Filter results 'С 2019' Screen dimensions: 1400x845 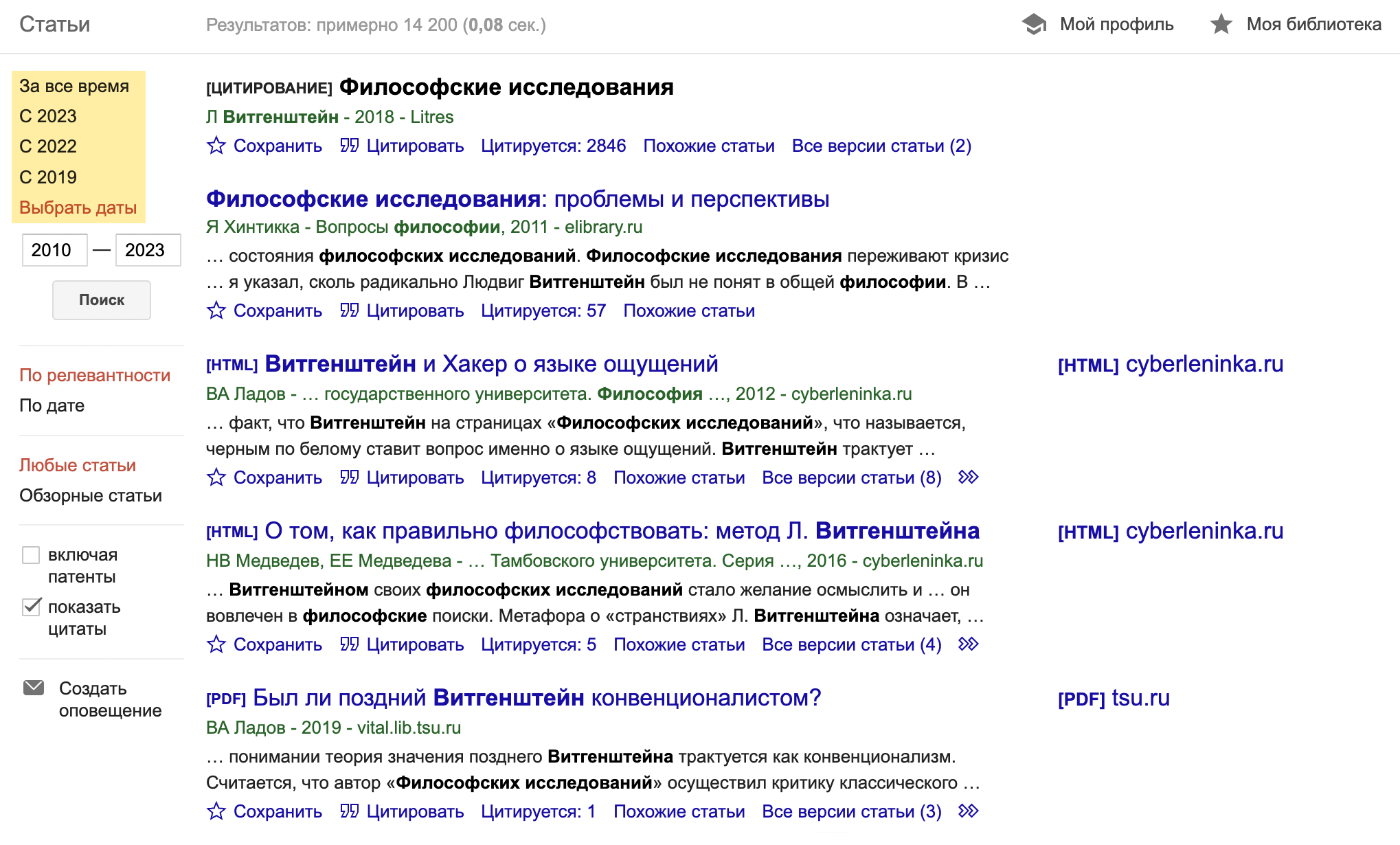[48, 177]
